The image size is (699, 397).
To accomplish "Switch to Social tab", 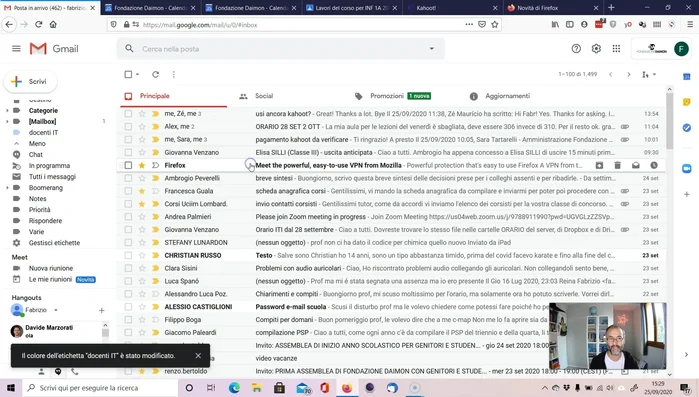I will click(264, 96).
